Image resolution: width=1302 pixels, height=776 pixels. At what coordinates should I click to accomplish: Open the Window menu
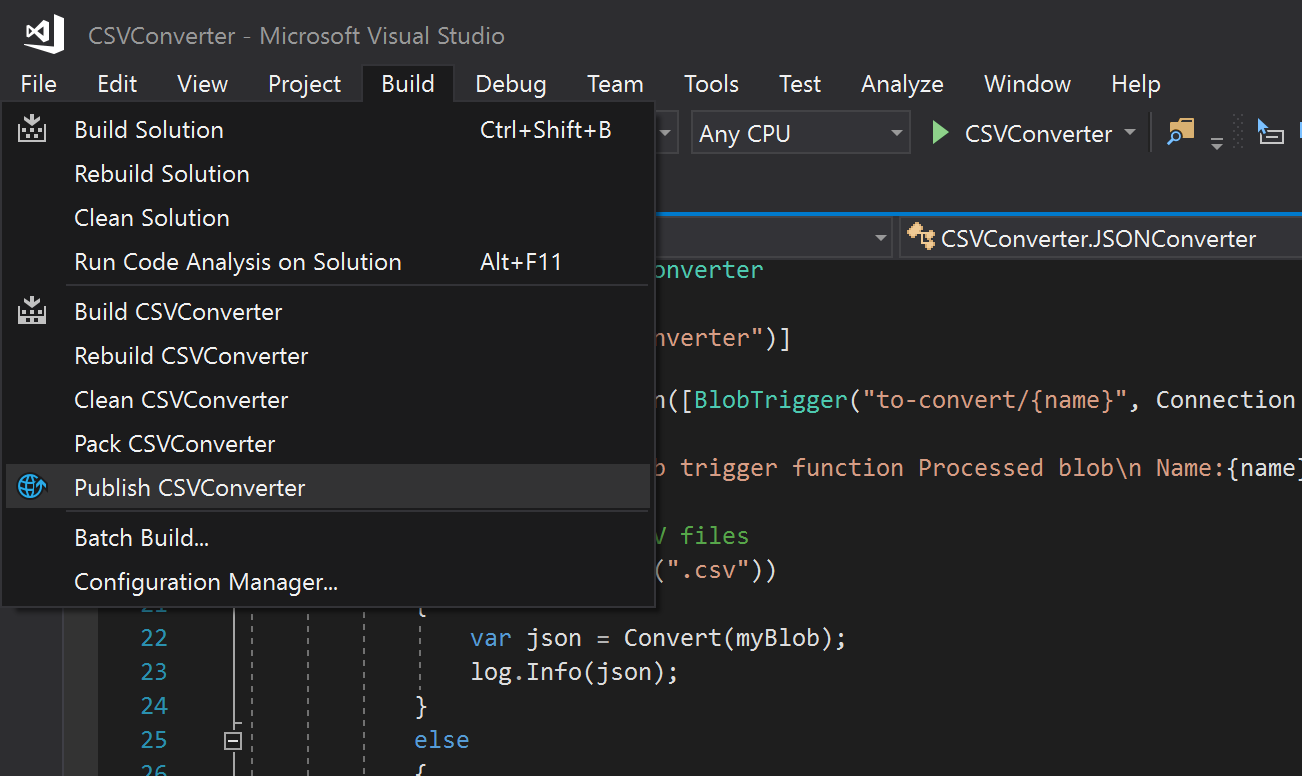[1027, 84]
